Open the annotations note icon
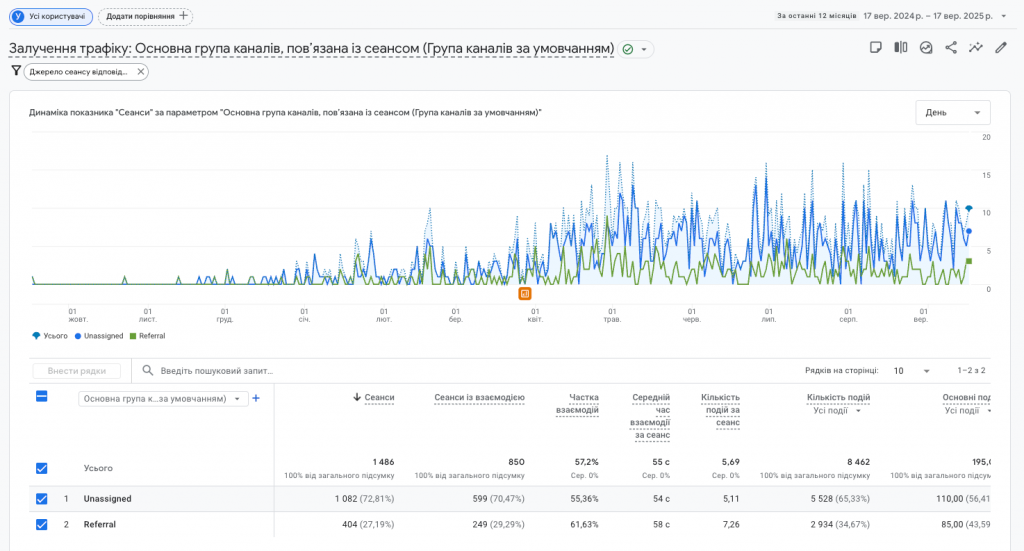The image size is (1024, 551). click(x=876, y=47)
